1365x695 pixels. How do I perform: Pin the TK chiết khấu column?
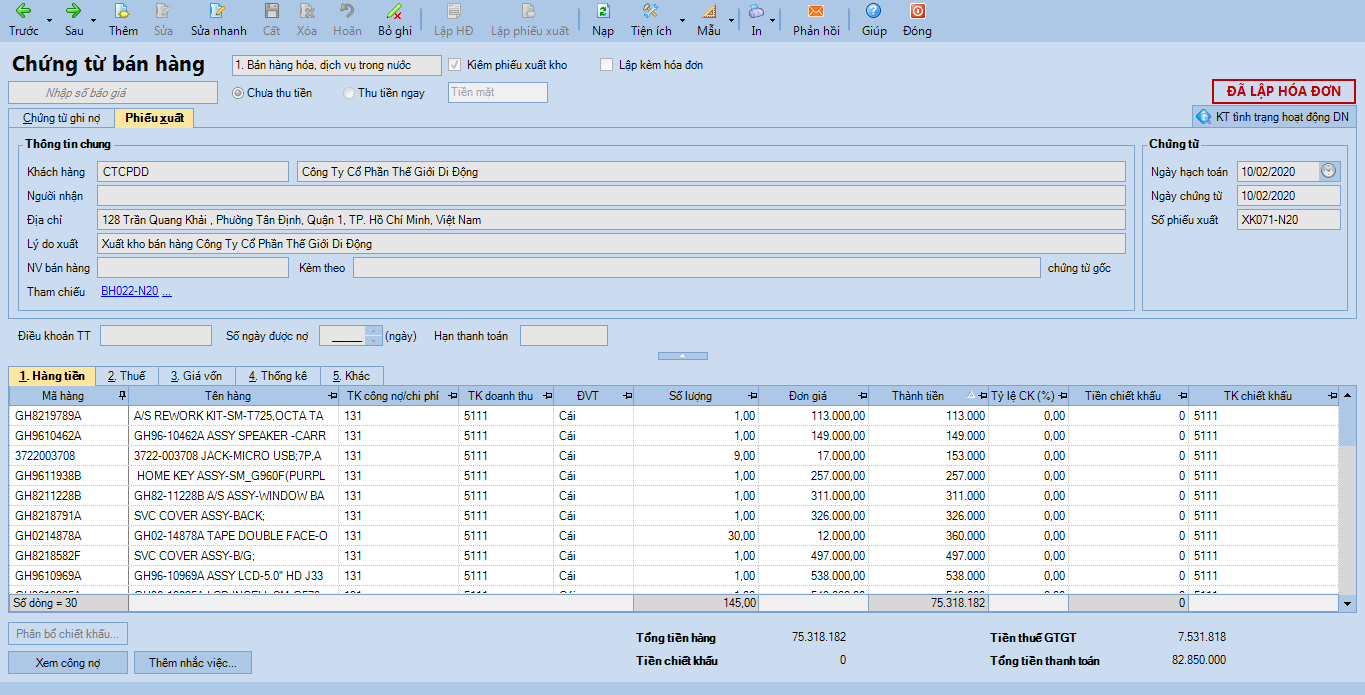[x=1331, y=396]
